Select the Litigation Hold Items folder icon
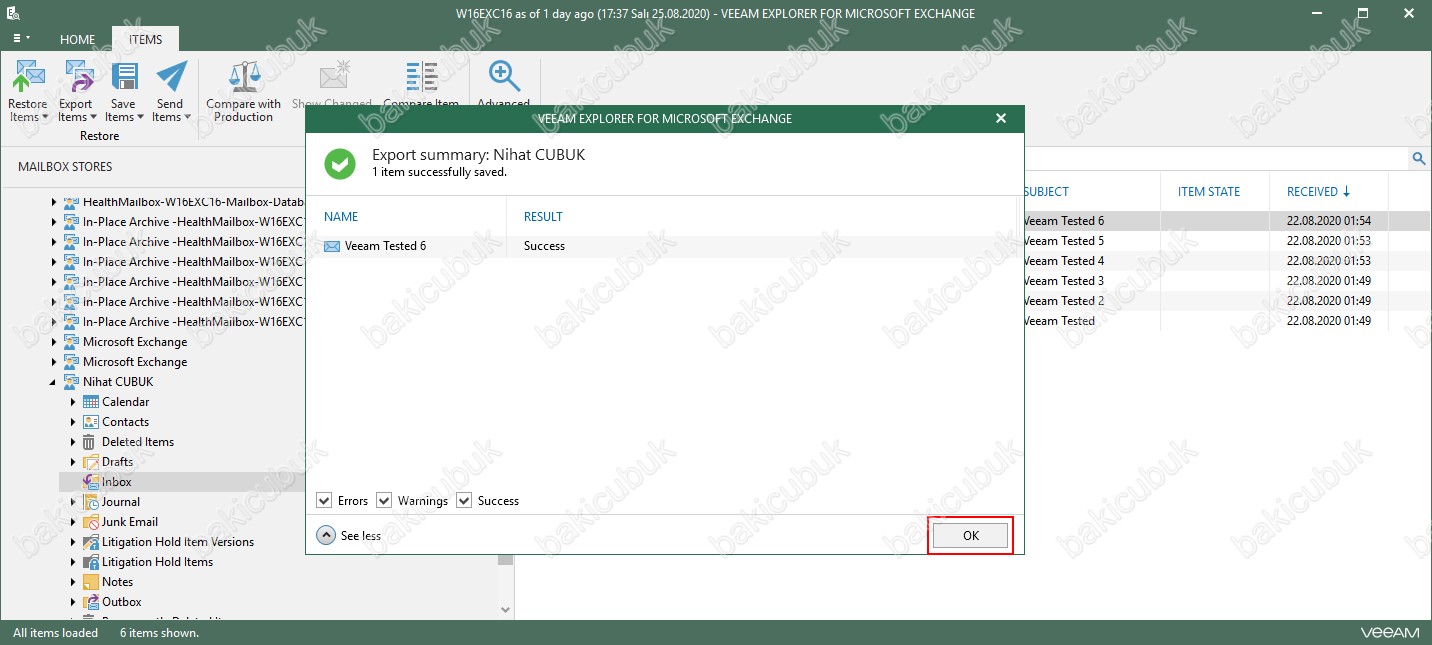The width and height of the screenshot is (1432, 645). (x=91, y=562)
